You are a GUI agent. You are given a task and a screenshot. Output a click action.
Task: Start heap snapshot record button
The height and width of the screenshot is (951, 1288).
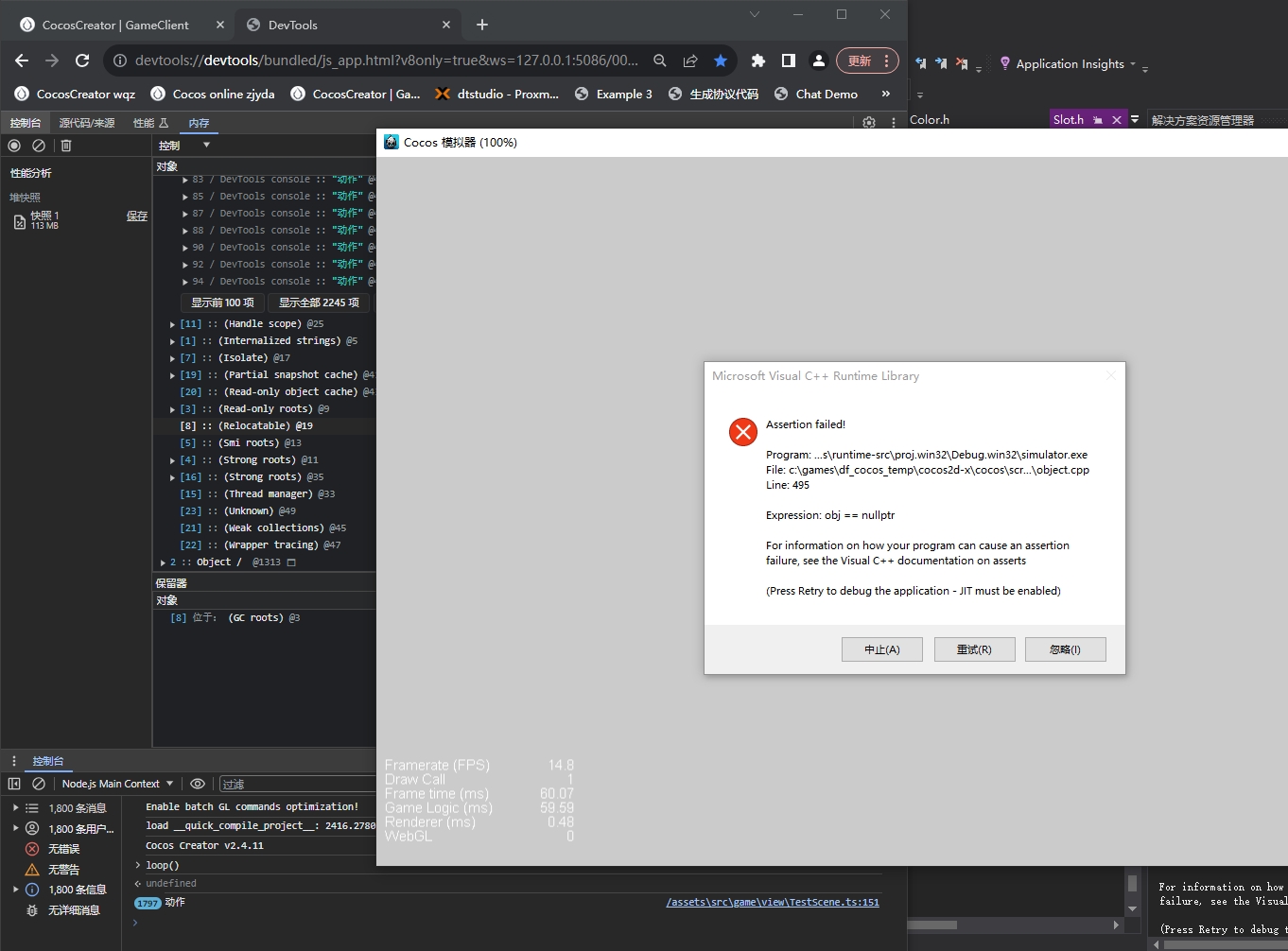[x=14, y=146]
